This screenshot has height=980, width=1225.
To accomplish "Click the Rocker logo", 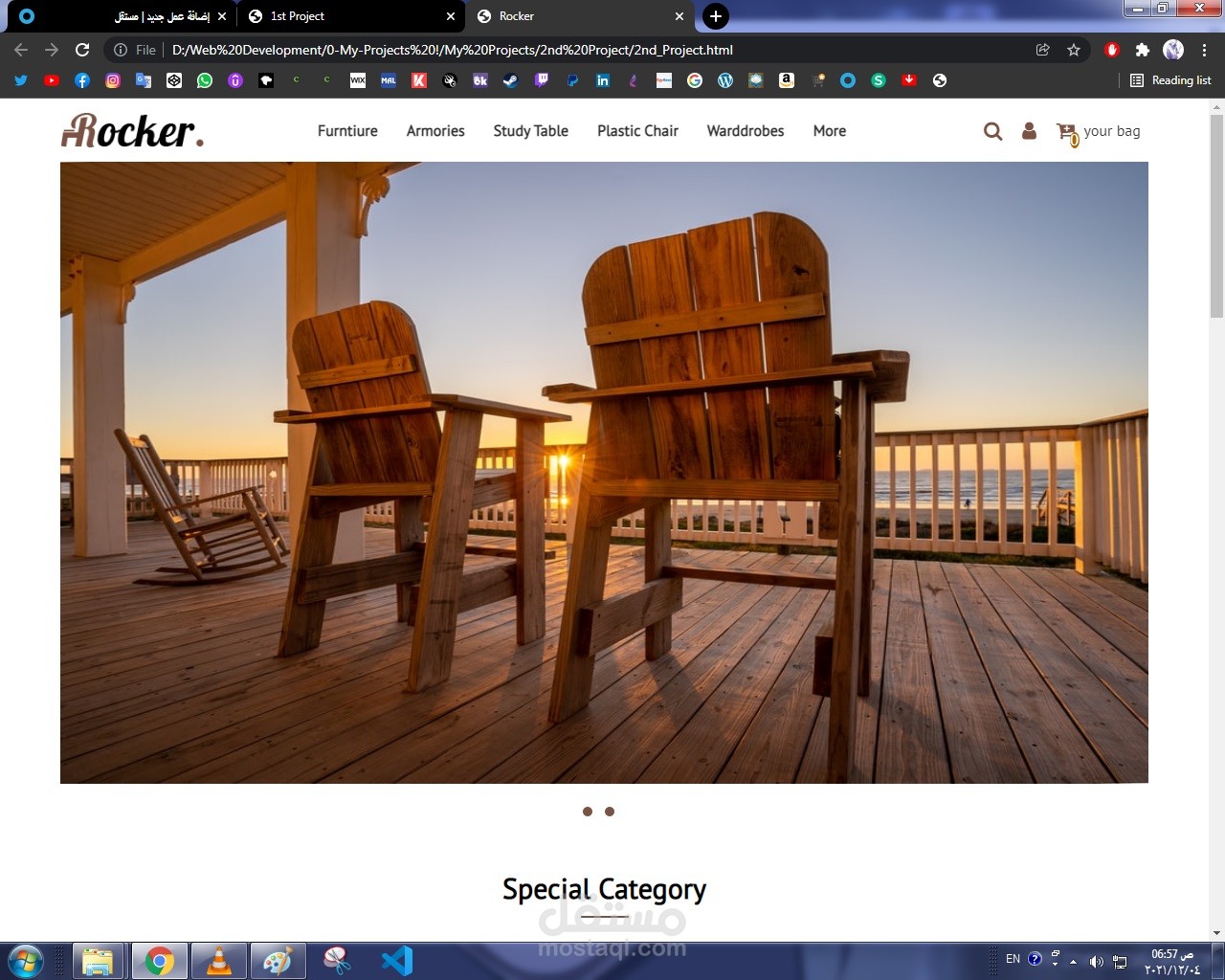I will point(131,131).
